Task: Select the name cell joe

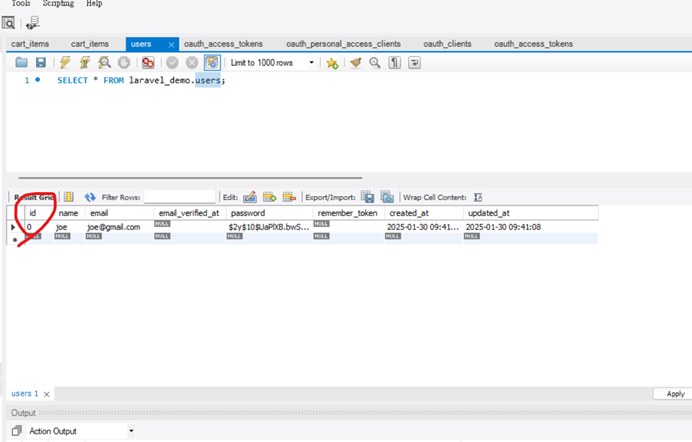Action: (69, 227)
